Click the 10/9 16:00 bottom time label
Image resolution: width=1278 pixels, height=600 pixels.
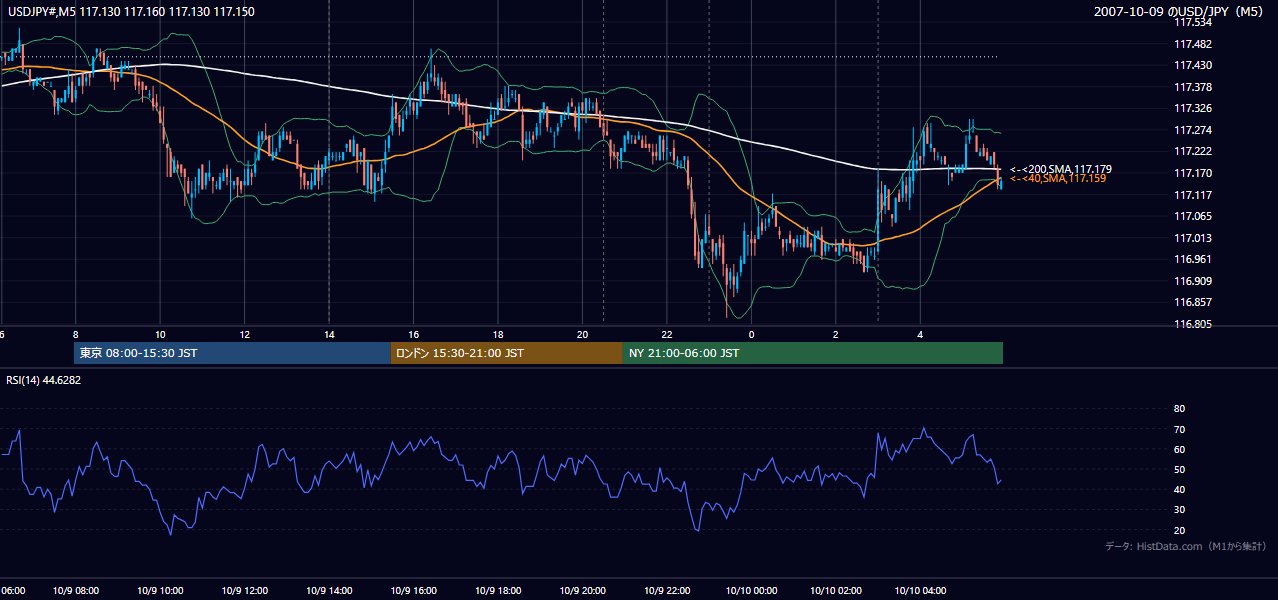[x=414, y=591]
